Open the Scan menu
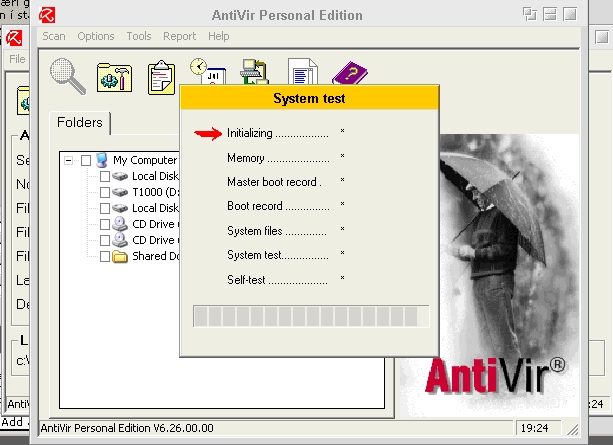This screenshot has width=613, height=445. [x=54, y=36]
